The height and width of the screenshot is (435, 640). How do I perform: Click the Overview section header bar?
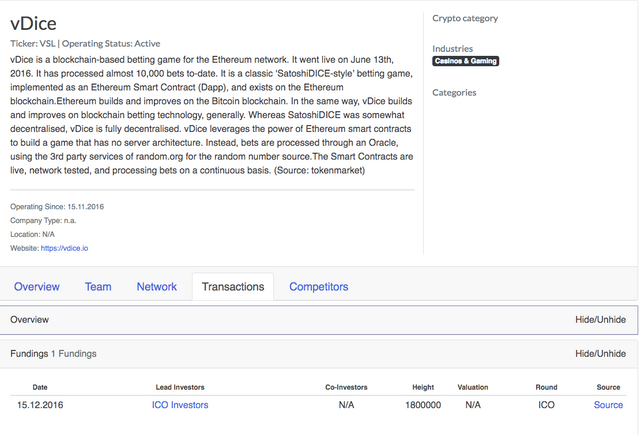(319, 320)
